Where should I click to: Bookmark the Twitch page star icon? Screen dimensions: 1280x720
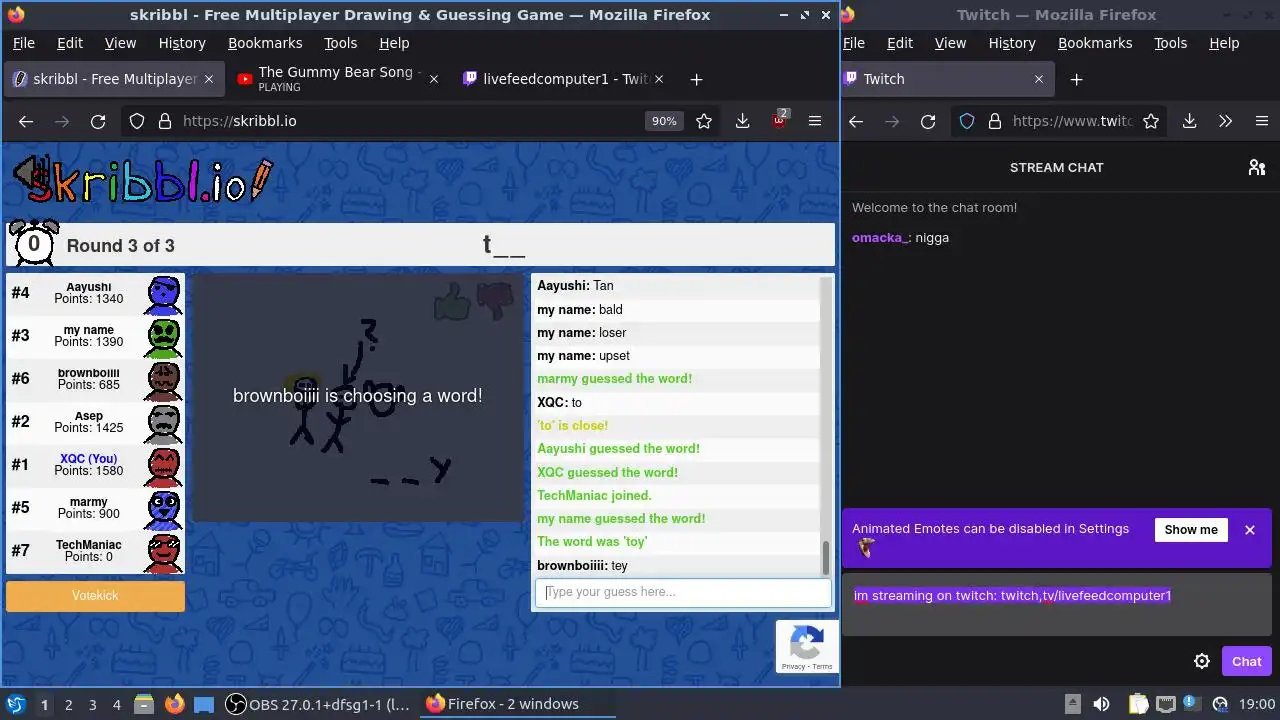click(x=1151, y=121)
